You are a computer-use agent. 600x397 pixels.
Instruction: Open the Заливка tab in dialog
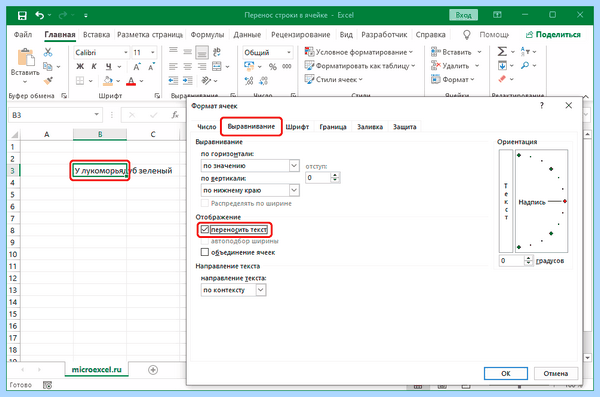coord(370,127)
